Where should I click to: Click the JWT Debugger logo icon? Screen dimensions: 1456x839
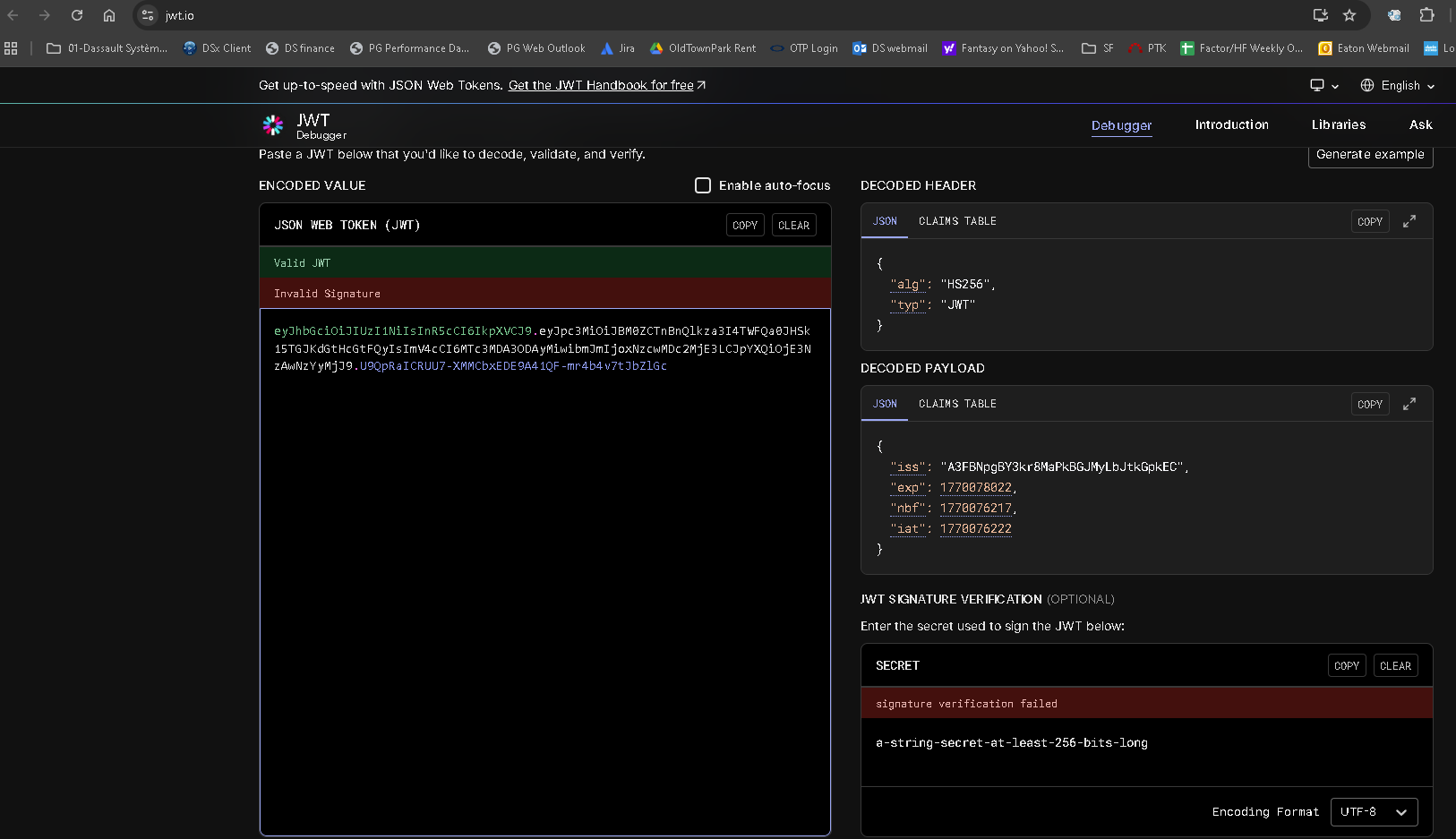[x=273, y=125]
